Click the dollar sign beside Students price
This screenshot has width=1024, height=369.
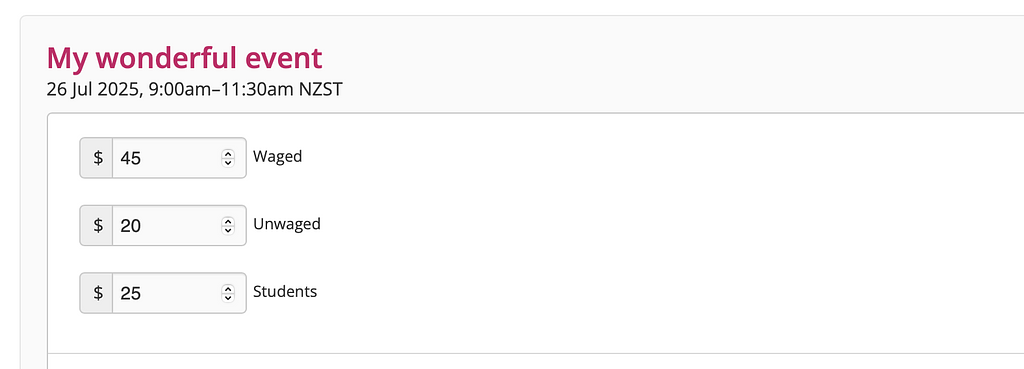tap(97, 293)
